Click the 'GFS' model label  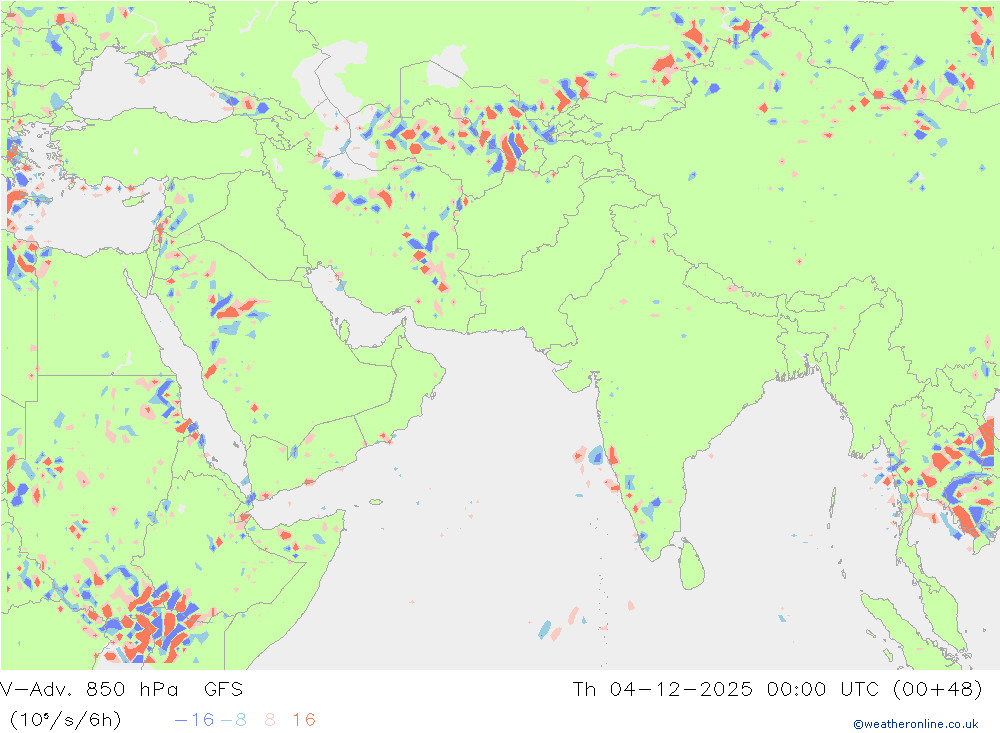point(223,689)
